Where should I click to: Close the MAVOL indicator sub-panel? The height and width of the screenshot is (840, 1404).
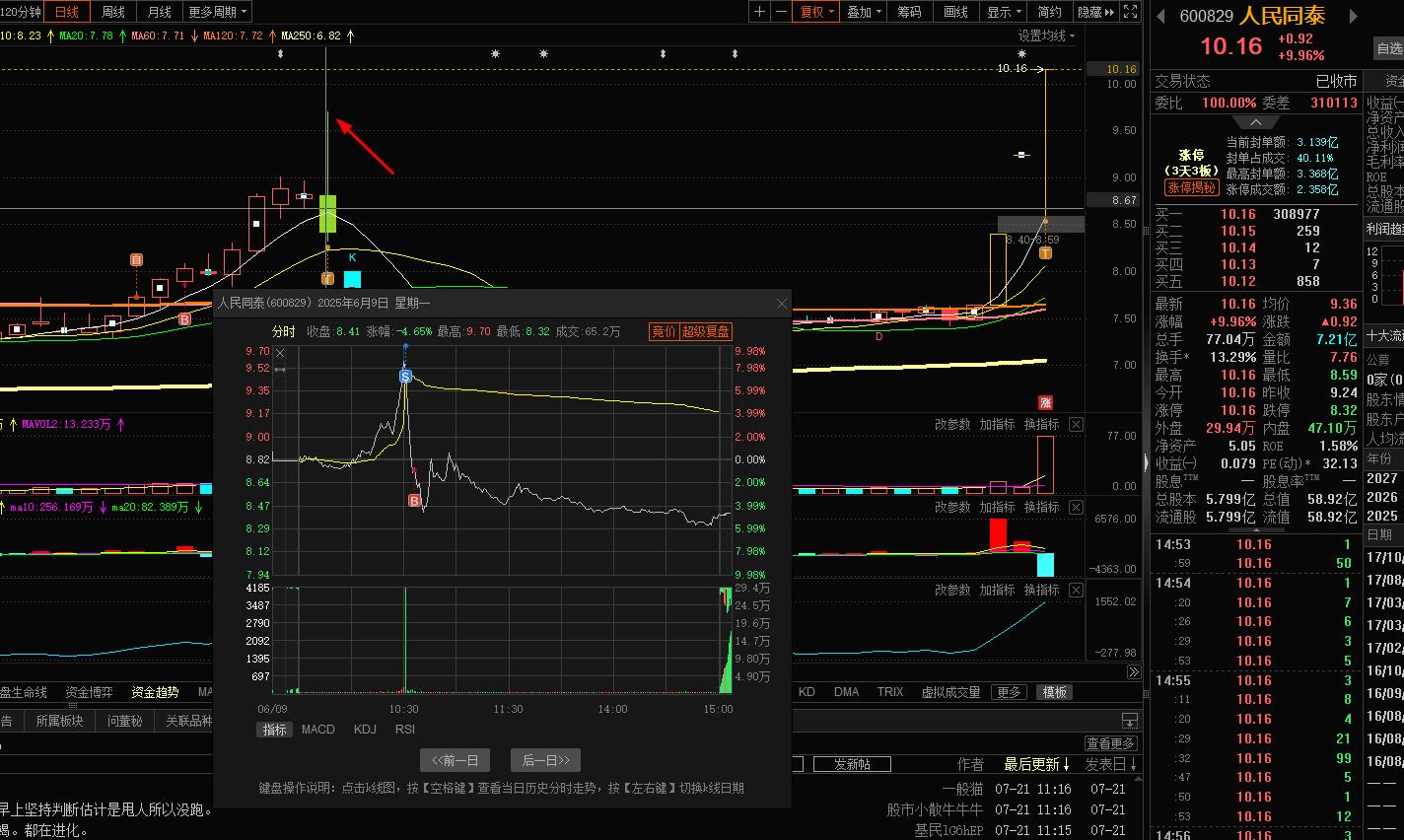(1076, 424)
